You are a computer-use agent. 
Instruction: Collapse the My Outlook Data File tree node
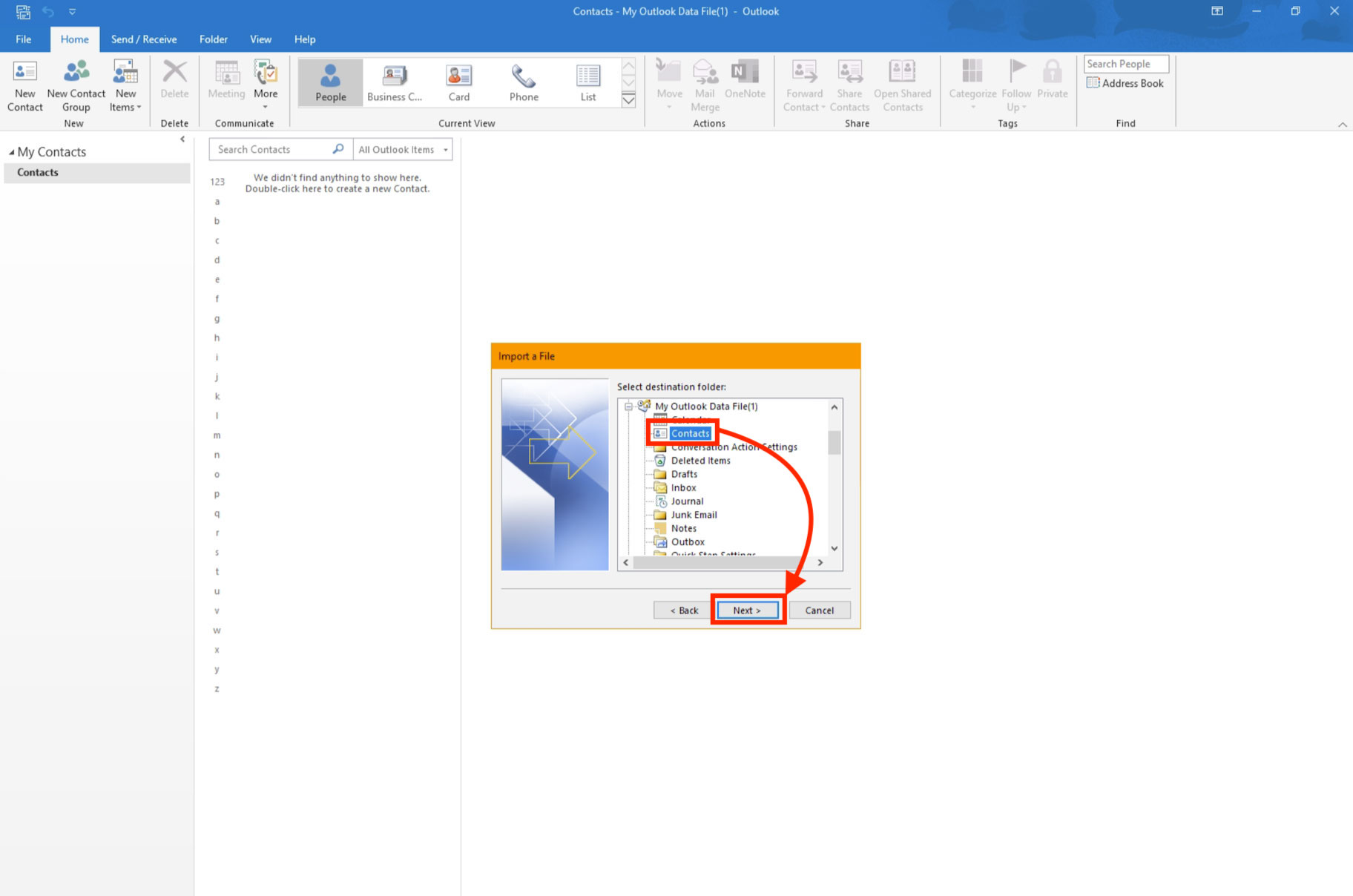point(628,406)
